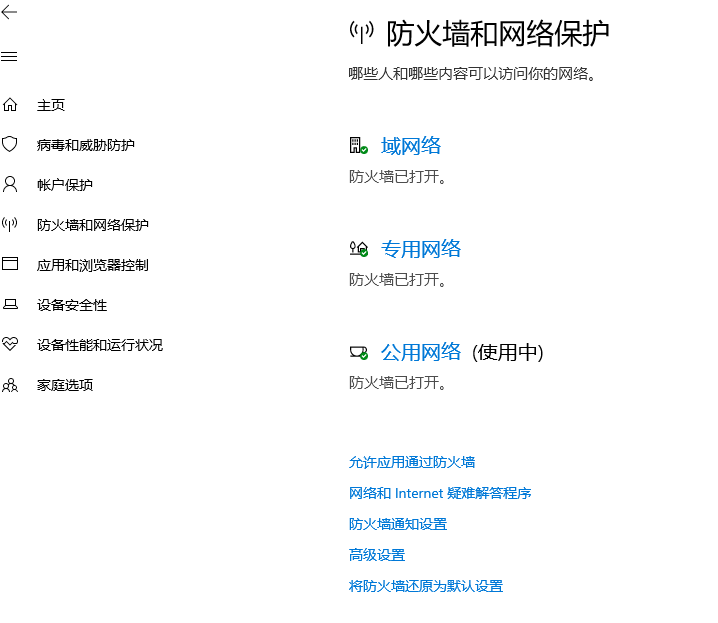The width and height of the screenshot is (718, 623).
Task: Click 将防火墙还原为默认设置 link
Action: (426, 586)
